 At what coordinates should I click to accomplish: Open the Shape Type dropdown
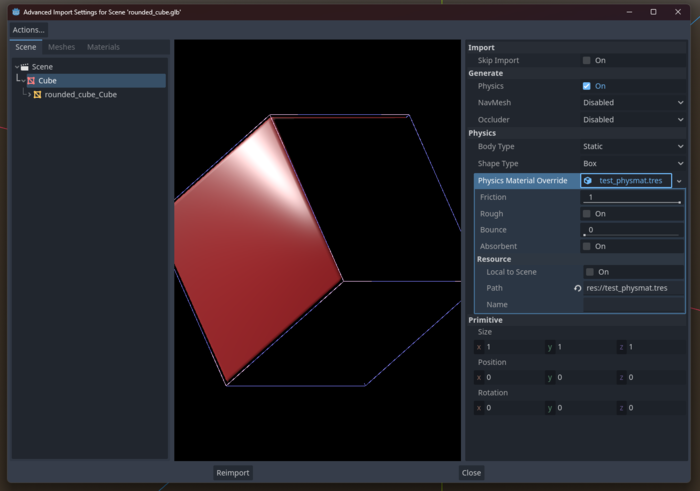632,164
